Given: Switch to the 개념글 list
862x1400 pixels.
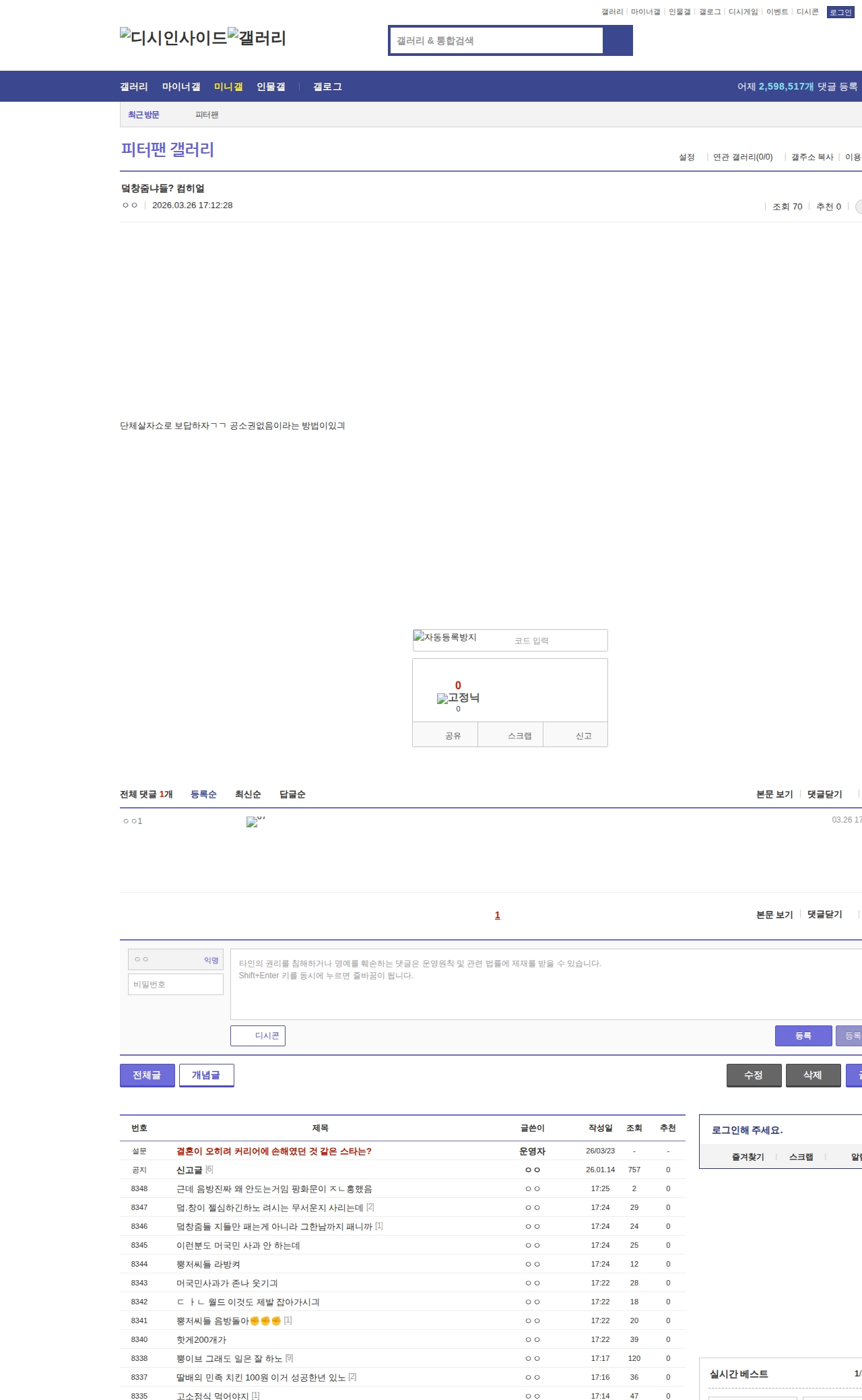Looking at the screenshot, I should tap(207, 1075).
